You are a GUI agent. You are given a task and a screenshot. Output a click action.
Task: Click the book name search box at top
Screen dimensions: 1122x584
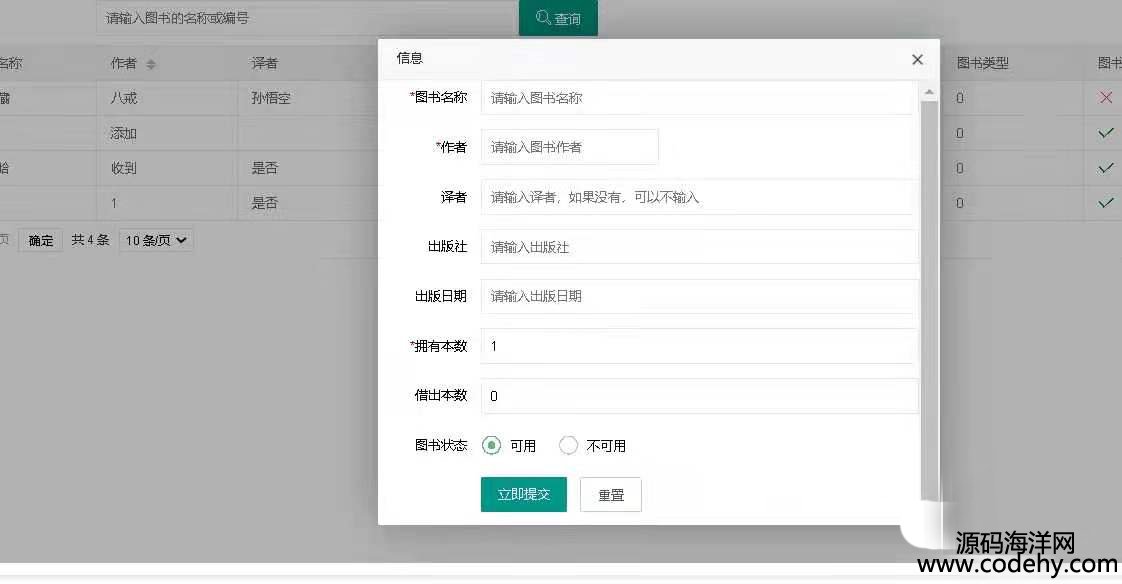307,18
